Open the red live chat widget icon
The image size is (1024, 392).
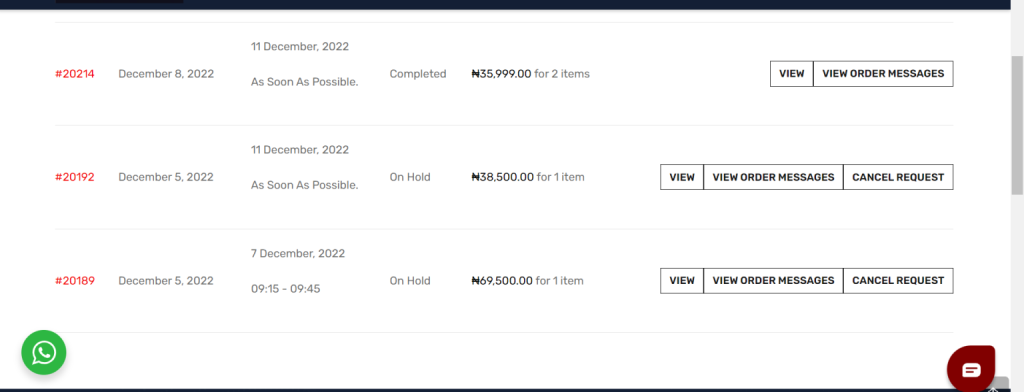click(x=970, y=369)
